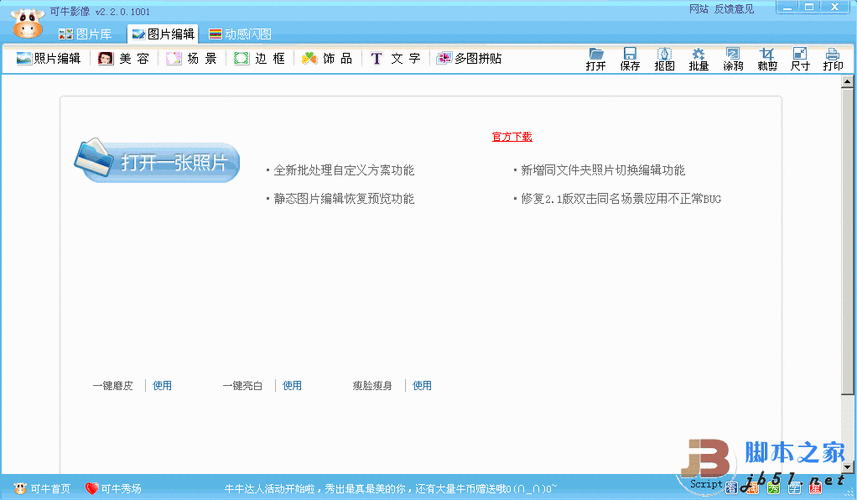
Task: Open the 打开 folder icon in toolbar
Action: tap(596, 59)
